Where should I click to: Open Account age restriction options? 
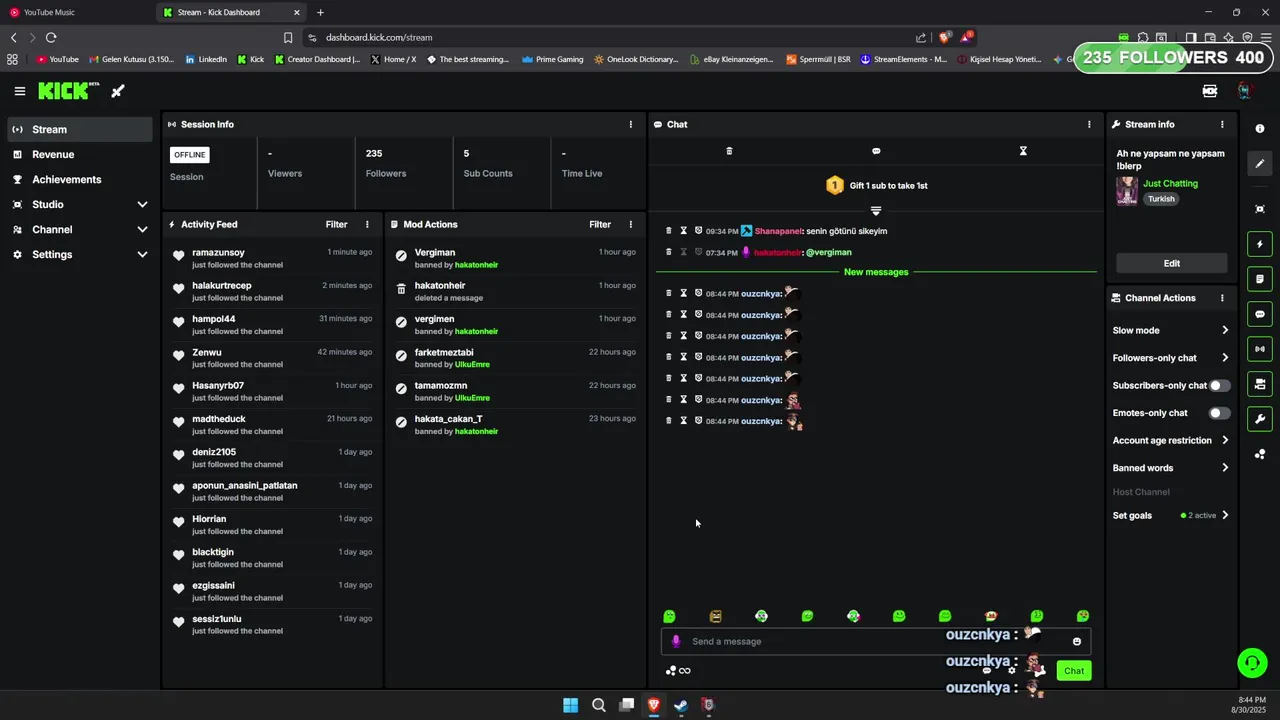pos(1171,441)
